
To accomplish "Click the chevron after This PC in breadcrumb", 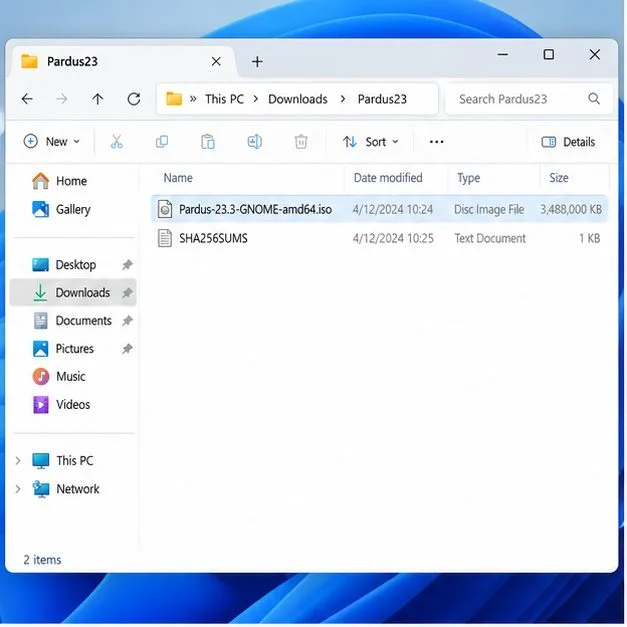I will (x=256, y=99).
